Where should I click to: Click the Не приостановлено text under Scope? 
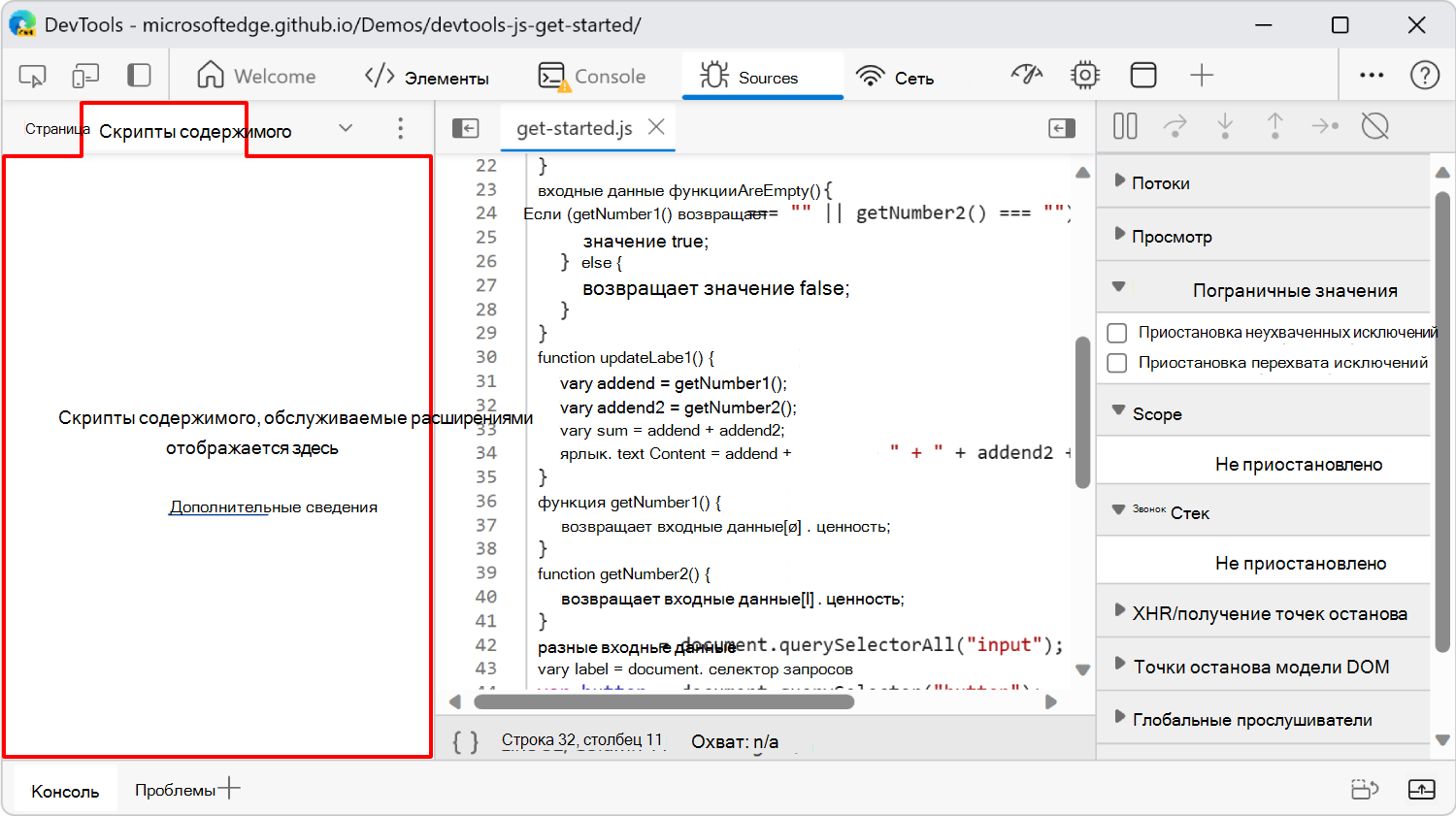(1299, 465)
